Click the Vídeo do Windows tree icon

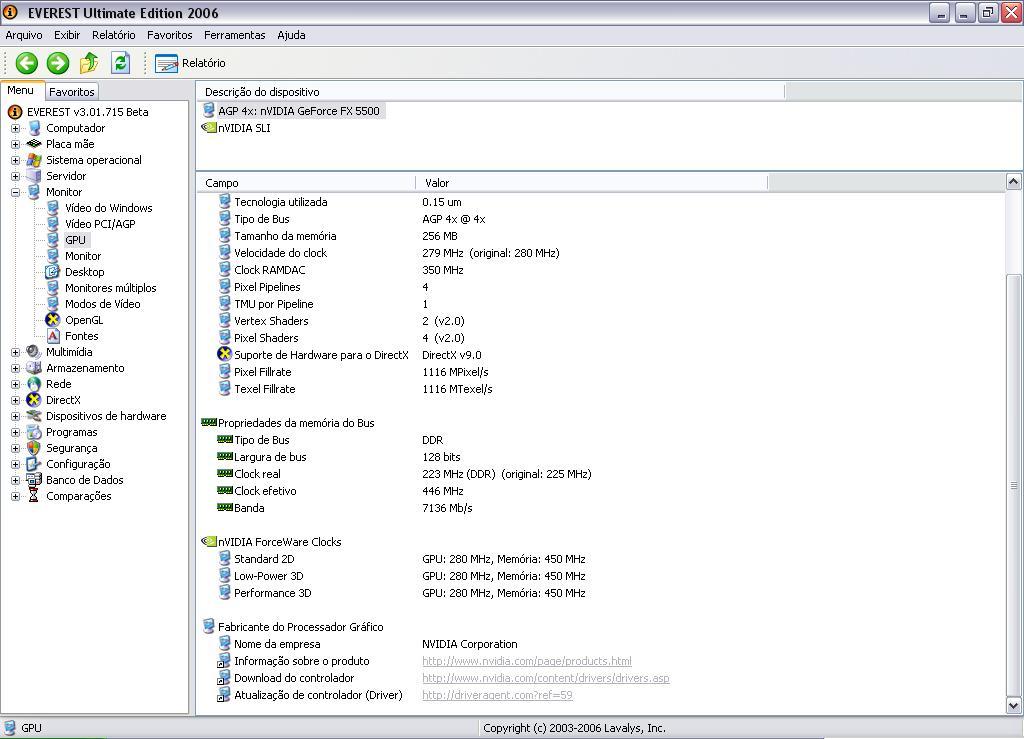click(53, 208)
